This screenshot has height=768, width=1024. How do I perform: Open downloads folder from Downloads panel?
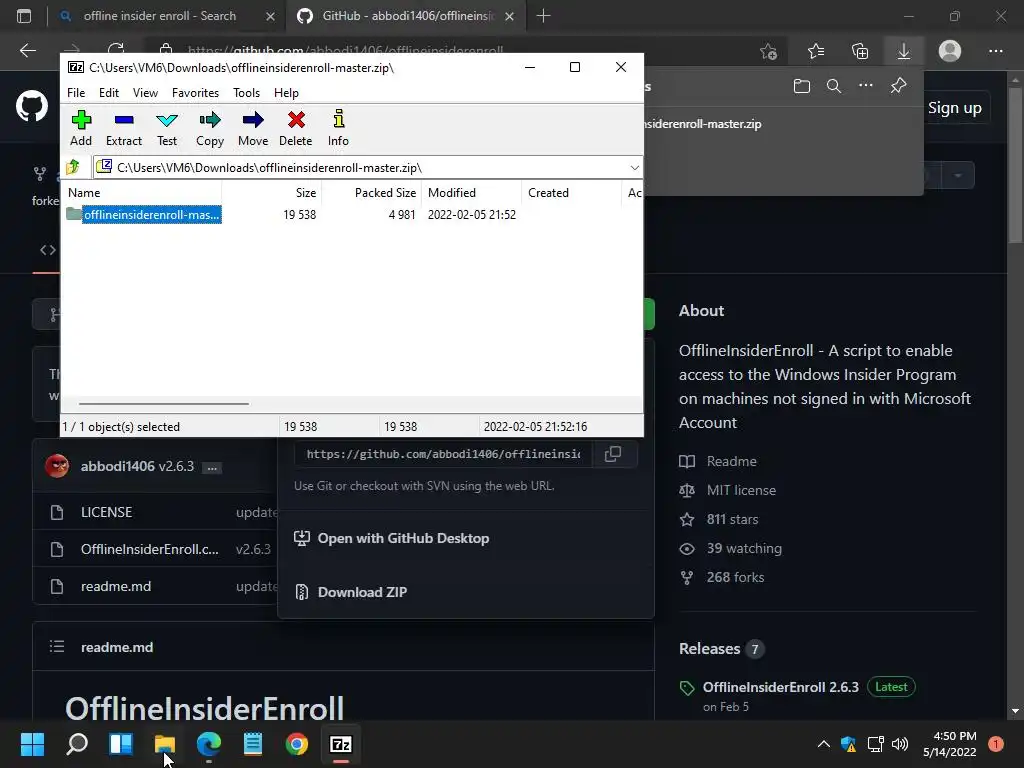click(802, 86)
